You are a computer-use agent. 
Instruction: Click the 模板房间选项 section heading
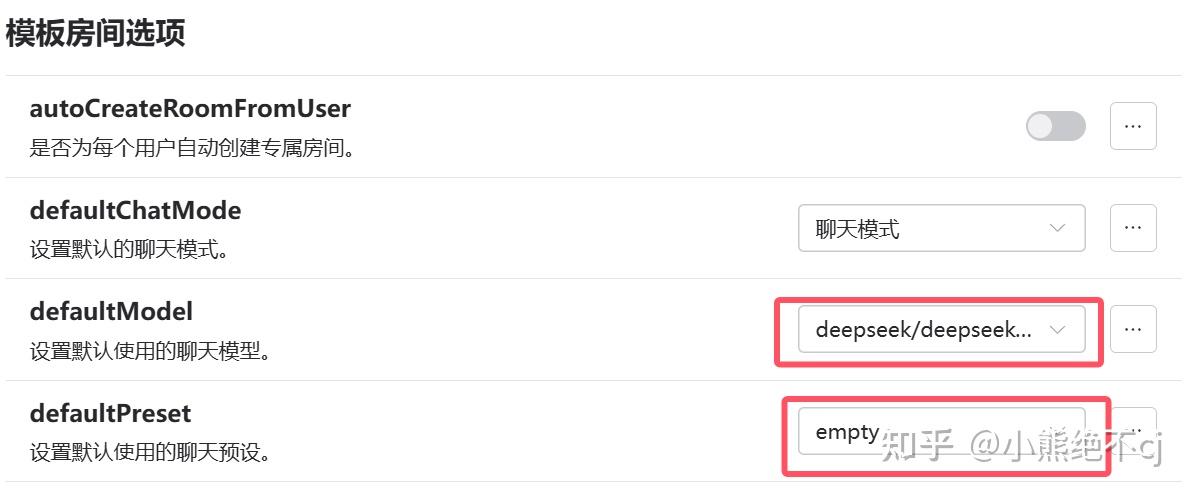[96, 34]
